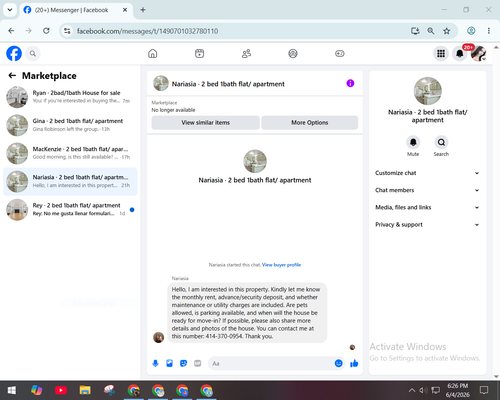
Task: Click the address bar URL
Action: pos(147,31)
